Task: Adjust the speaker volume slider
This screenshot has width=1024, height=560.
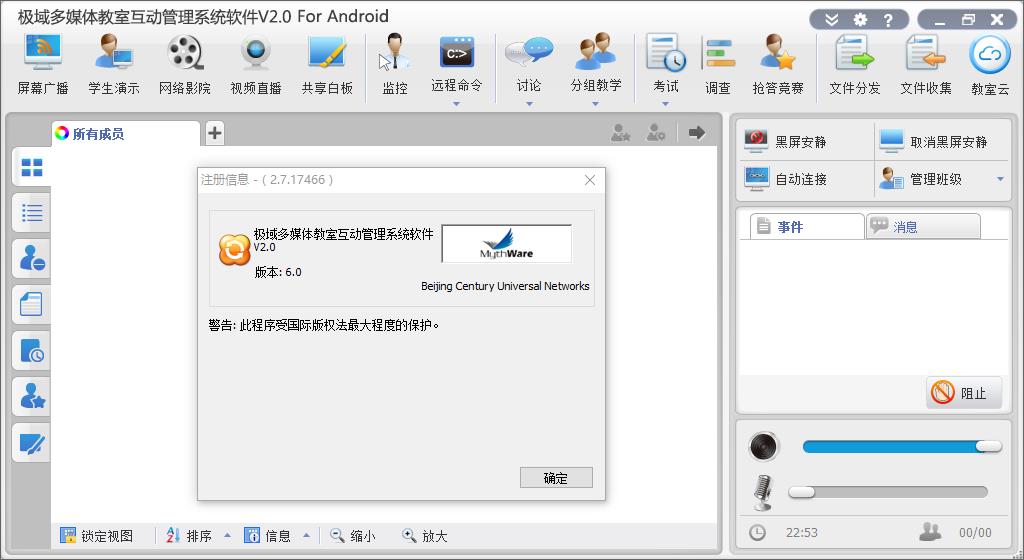Action: [x=902, y=446]
